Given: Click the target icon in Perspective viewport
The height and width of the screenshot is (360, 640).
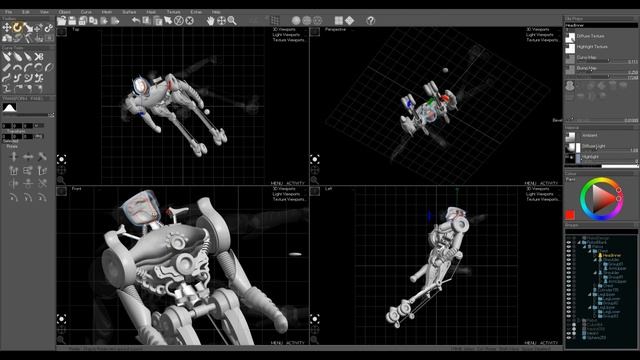Looking at the screenshot, I should [315, 159].
